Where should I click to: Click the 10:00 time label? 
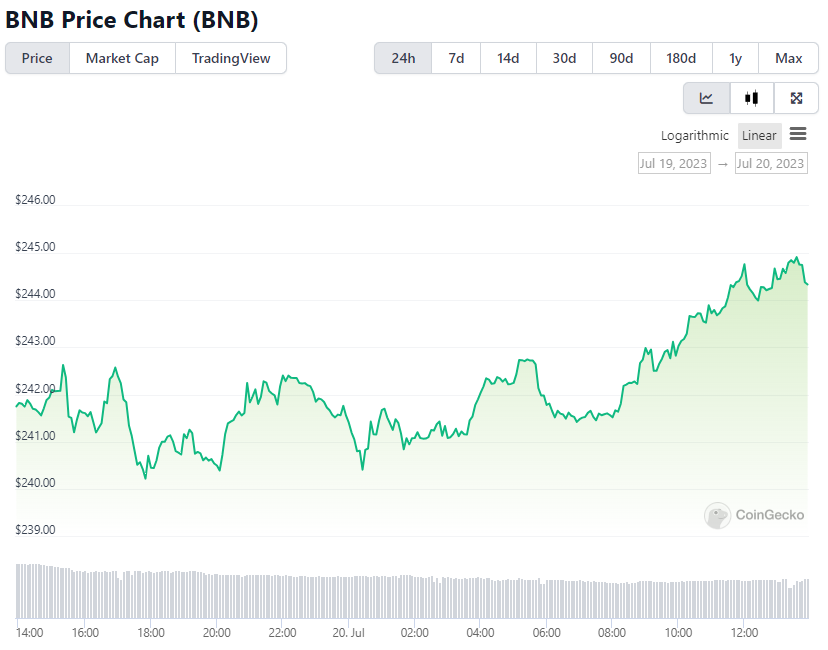pyautogui.click(x=678, y=633)
